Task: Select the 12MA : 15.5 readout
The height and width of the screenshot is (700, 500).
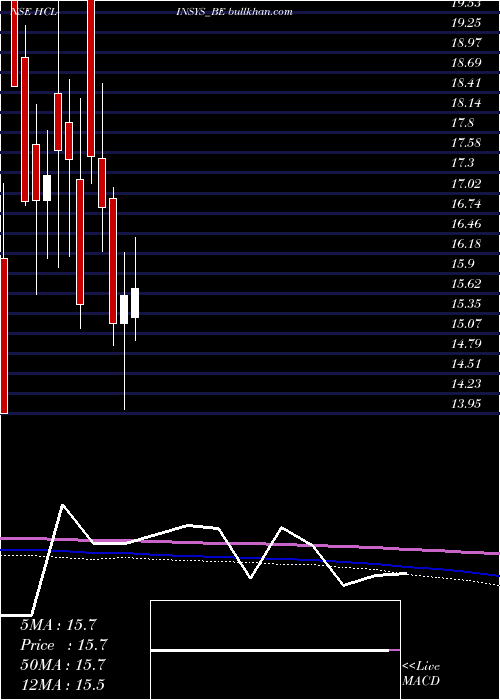Action: pos(62,685)
